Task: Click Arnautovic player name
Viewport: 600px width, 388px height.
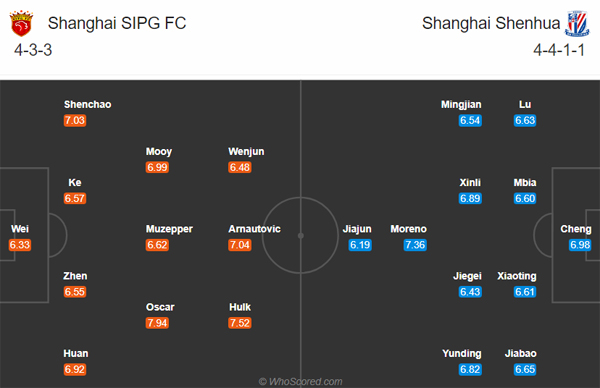Action: tap(254, 229)
